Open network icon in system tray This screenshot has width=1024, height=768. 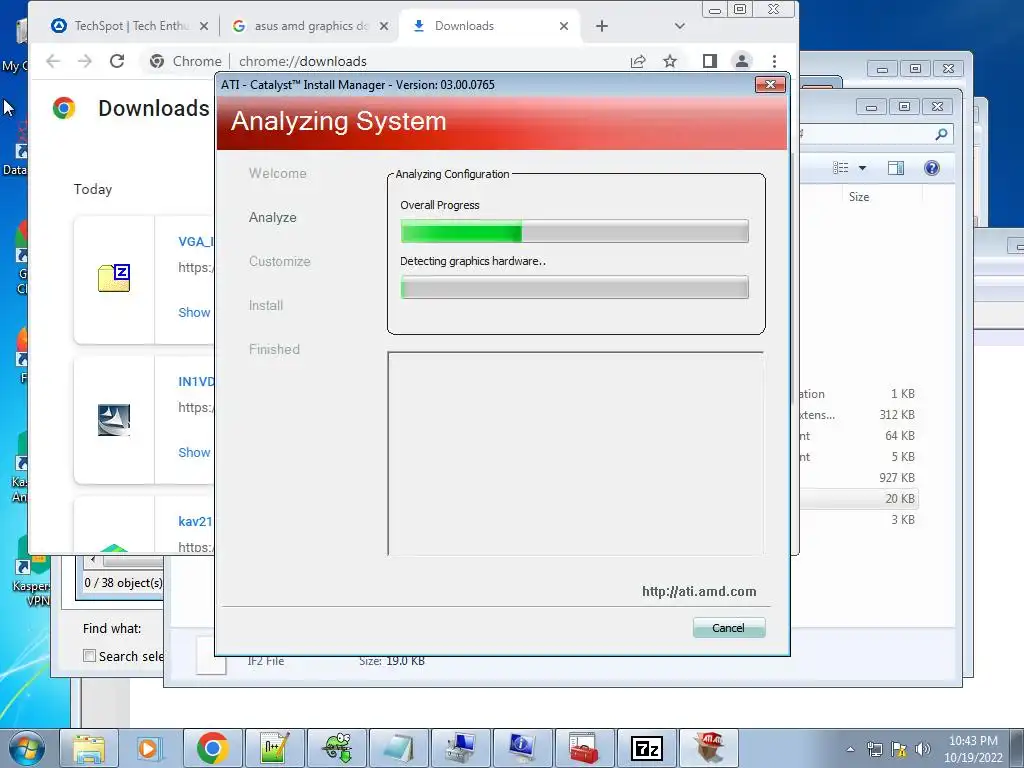[x=874, y=749]
